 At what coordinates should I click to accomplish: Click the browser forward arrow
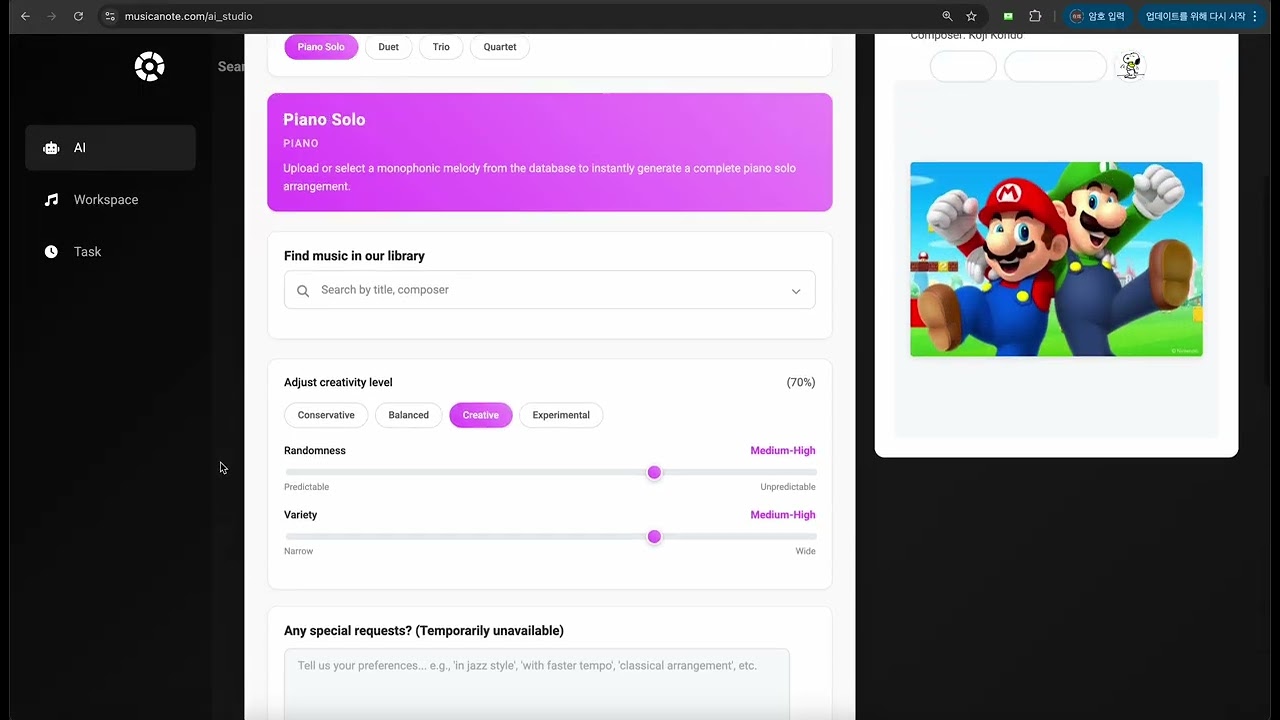[x=52, y=16]
